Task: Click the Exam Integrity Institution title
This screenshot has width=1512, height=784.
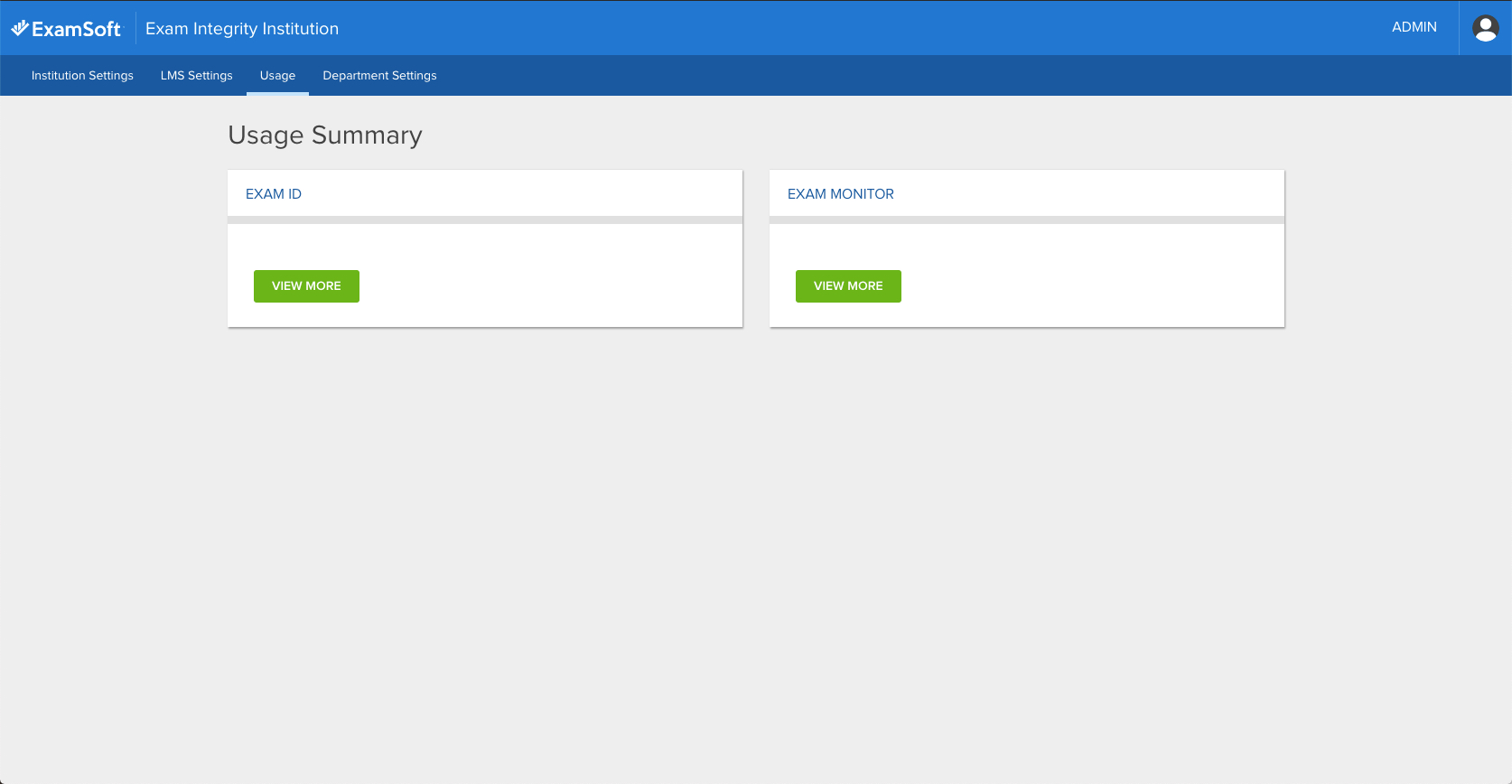Action: (x=242, y=29)
